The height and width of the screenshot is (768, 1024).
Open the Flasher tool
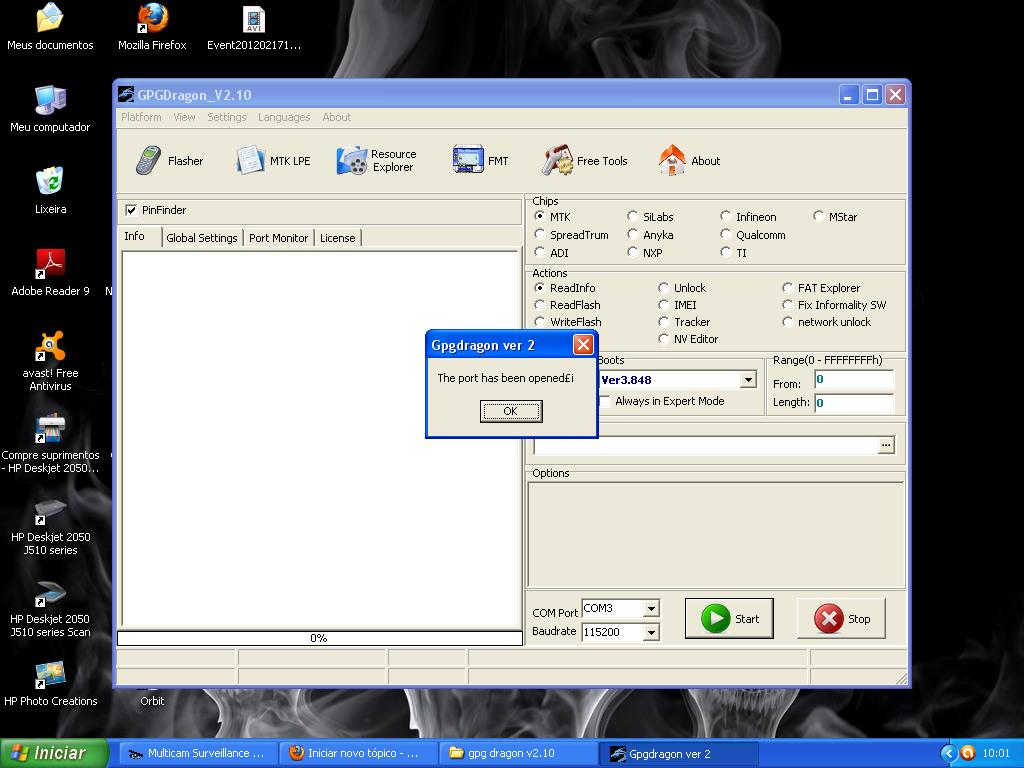[170, 161]
